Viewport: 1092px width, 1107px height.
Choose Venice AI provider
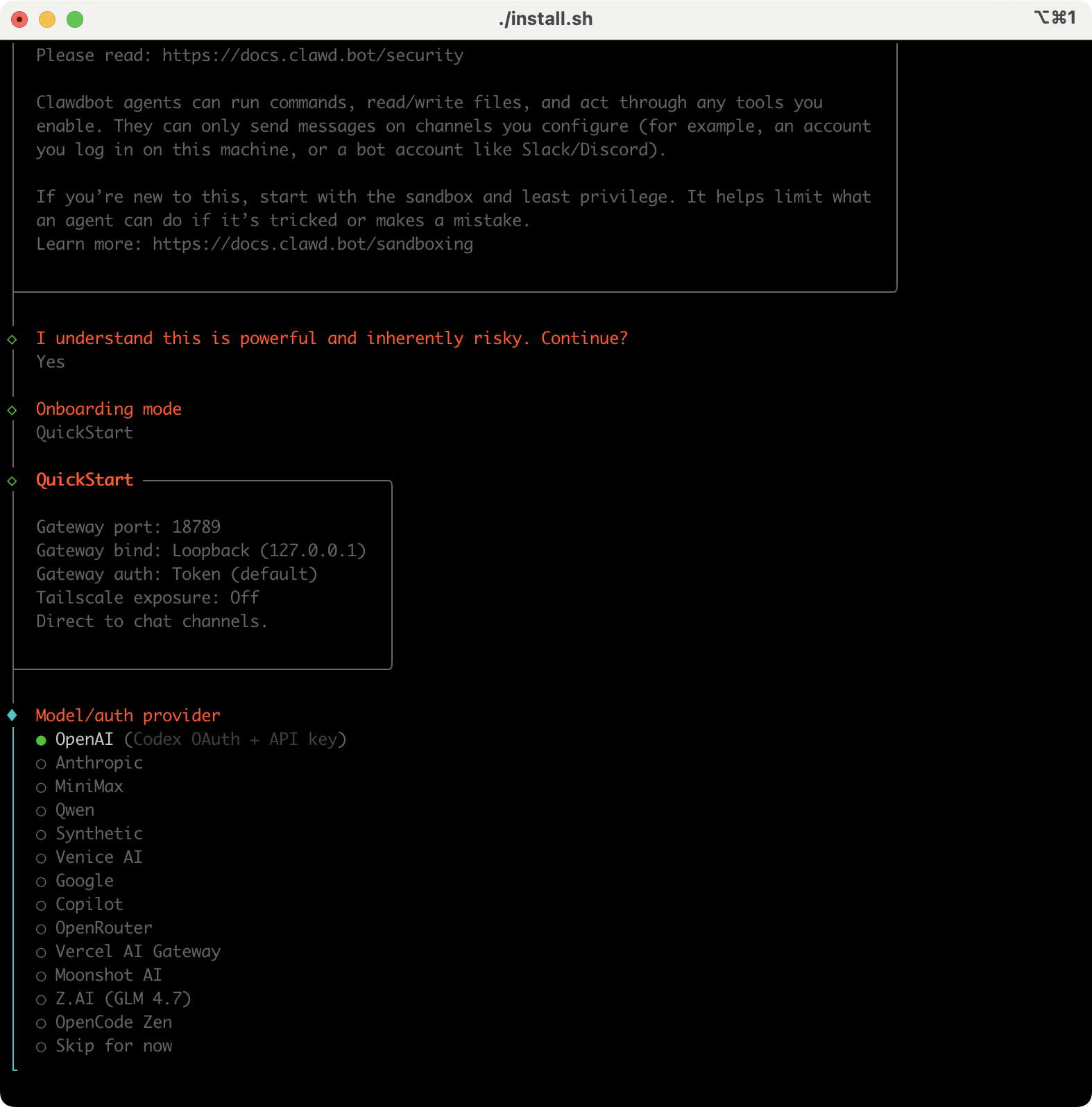click(x=99, y=857)
